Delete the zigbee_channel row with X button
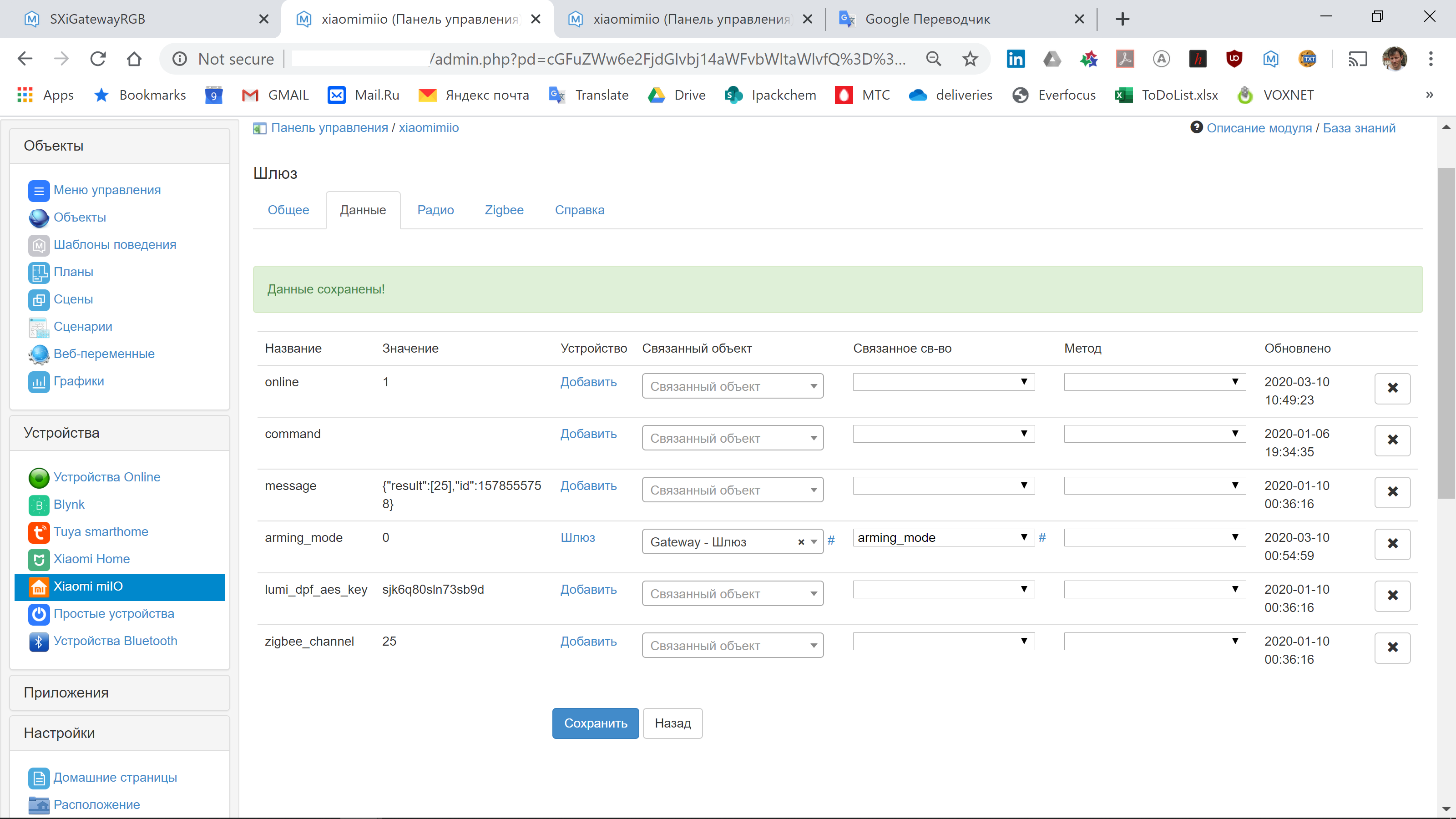The width and height of the screenshot is (1456, 819). pos(1392,648)
